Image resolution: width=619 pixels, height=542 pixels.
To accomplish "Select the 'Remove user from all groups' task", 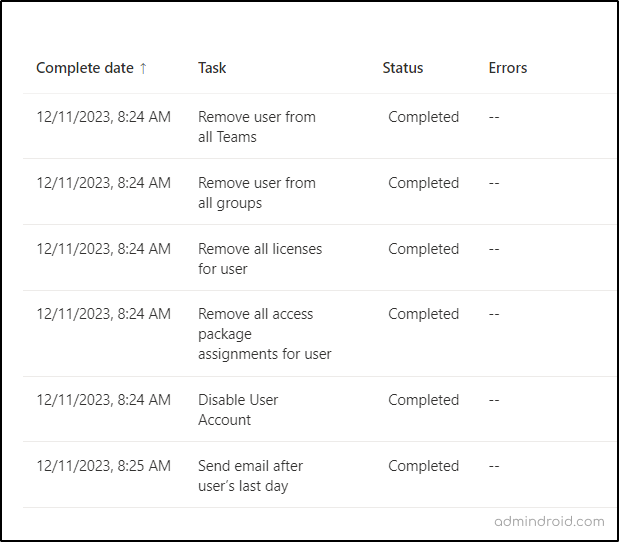I will (256, 193).
